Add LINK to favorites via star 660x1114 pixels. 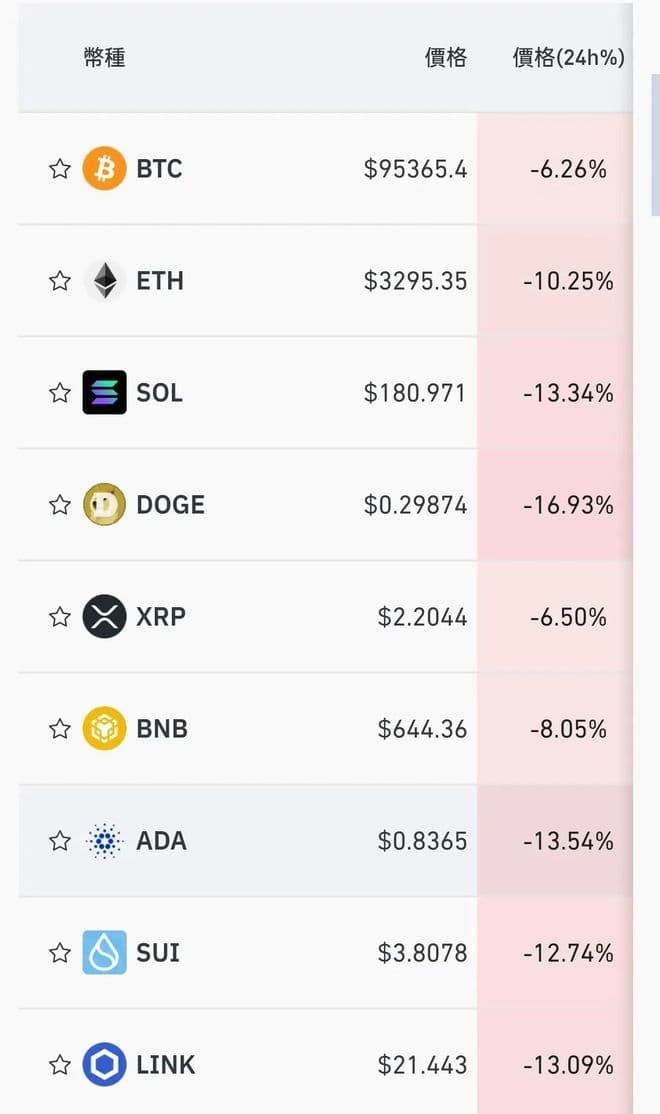[x=60, y=1064]
